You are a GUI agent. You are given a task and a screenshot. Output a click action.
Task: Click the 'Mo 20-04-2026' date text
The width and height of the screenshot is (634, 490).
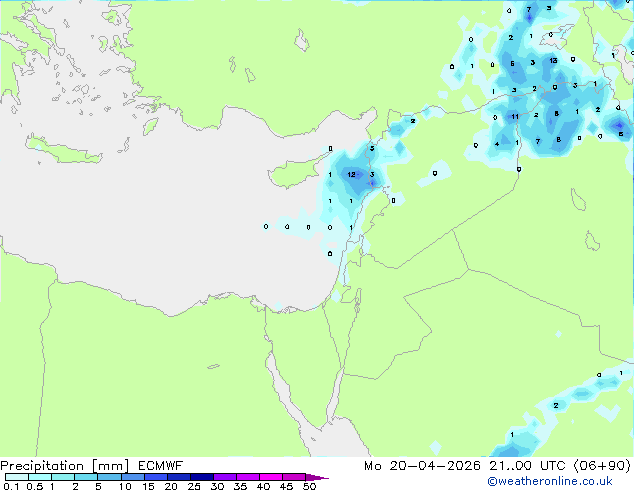[422, 466]
